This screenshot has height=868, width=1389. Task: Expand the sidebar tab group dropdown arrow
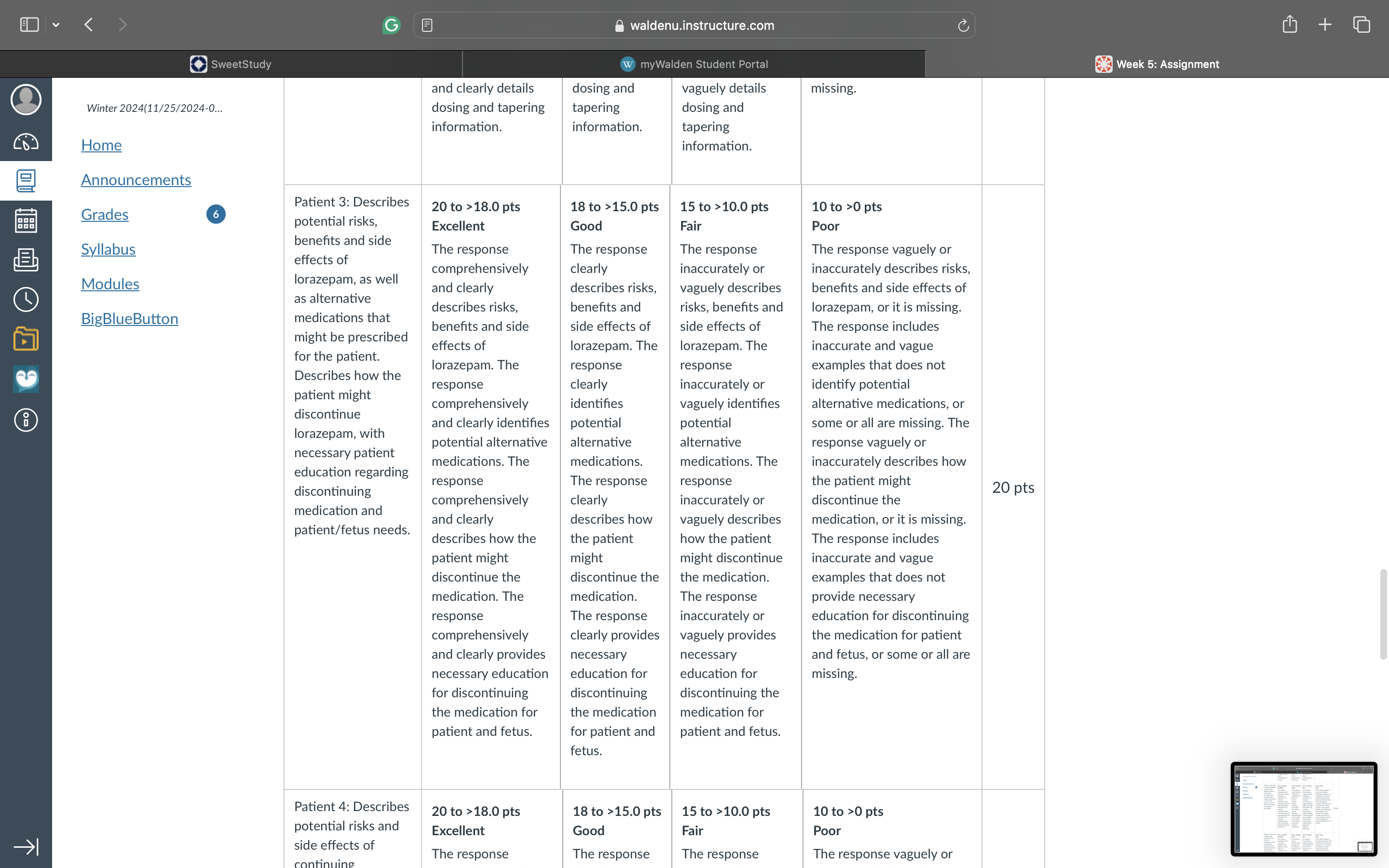55,25
